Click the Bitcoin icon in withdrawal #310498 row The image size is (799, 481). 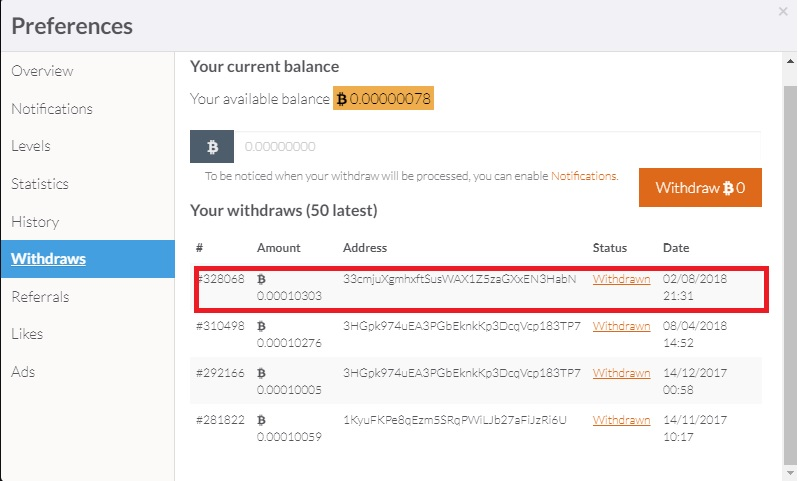[x=262, y=326]
